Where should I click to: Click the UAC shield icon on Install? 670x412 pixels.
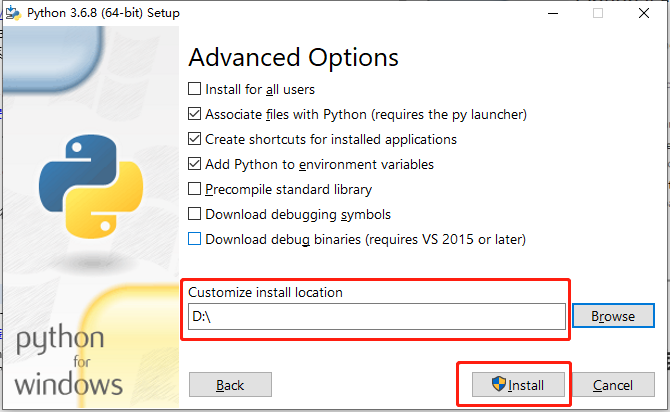[x=499, y=384]
